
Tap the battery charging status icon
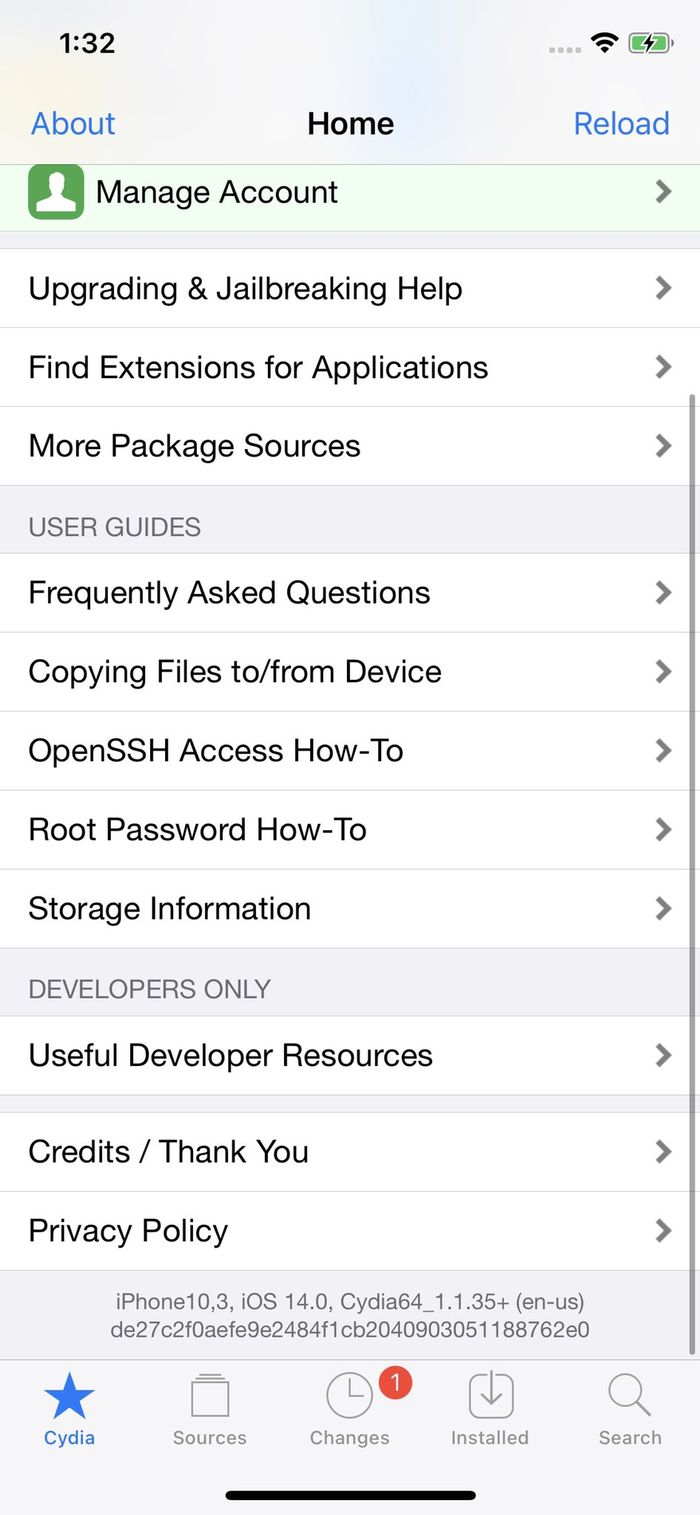(651, 44)
